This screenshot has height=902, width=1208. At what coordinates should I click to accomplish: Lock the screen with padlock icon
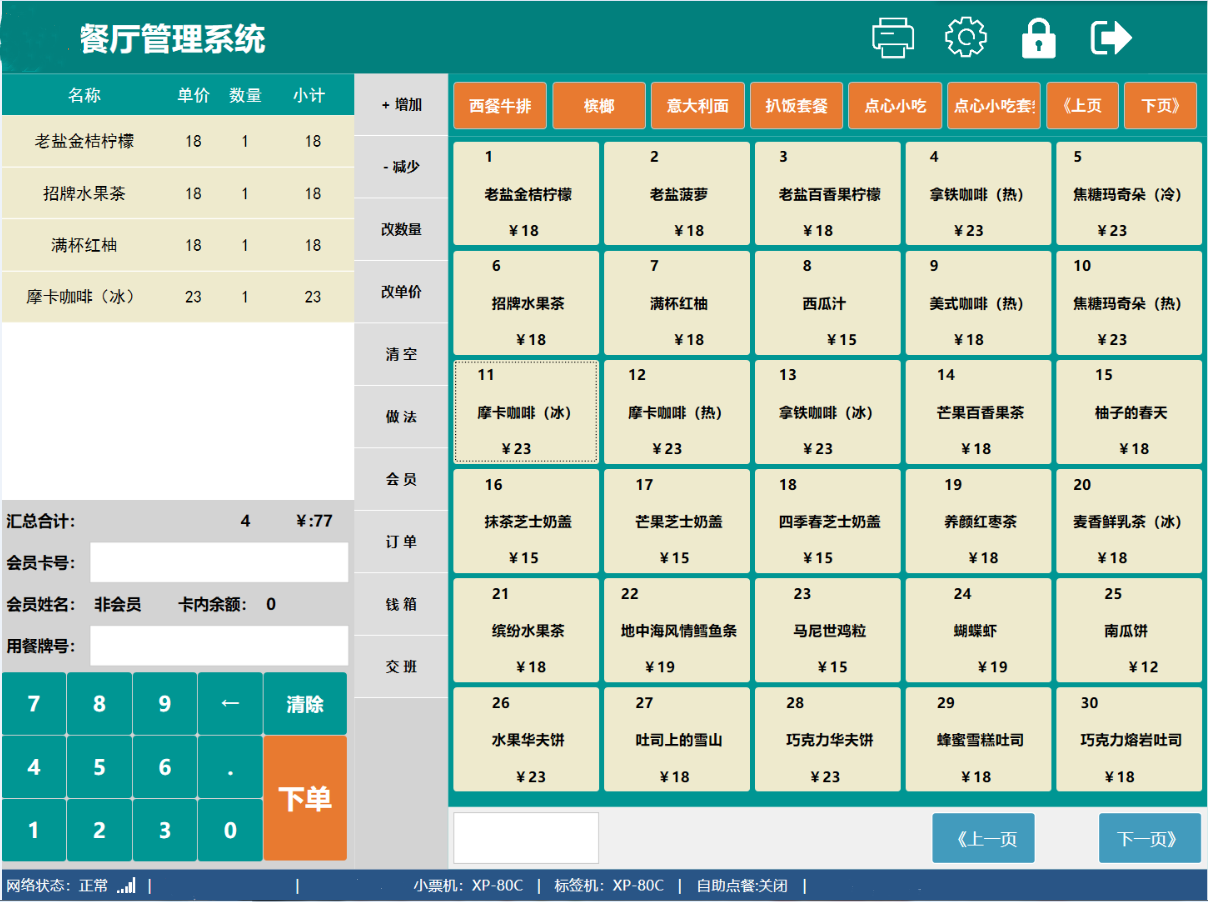[x=1038, y=39]
